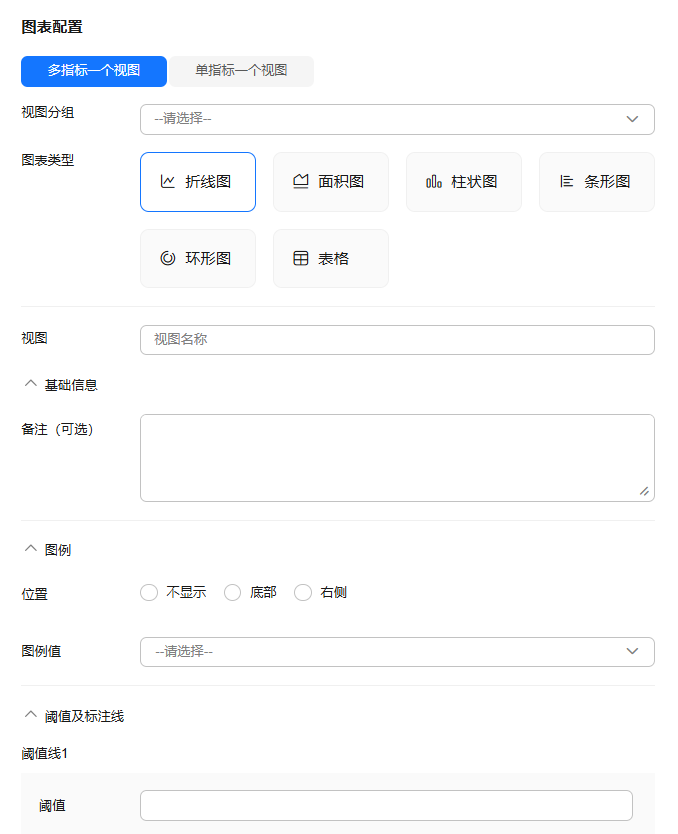Select the horizontal bar (条形图) icon
678x834 pixels.
coord(567,182)
